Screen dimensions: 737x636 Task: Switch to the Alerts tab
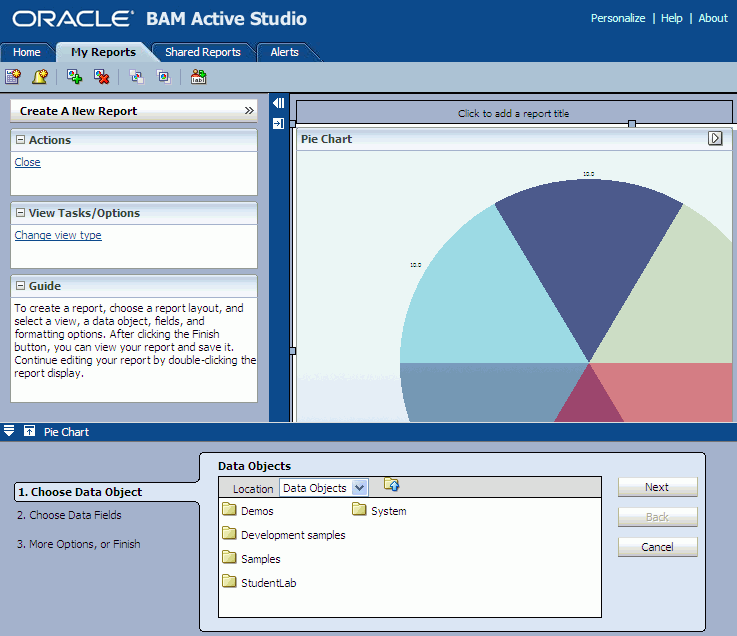click(284, 52)
